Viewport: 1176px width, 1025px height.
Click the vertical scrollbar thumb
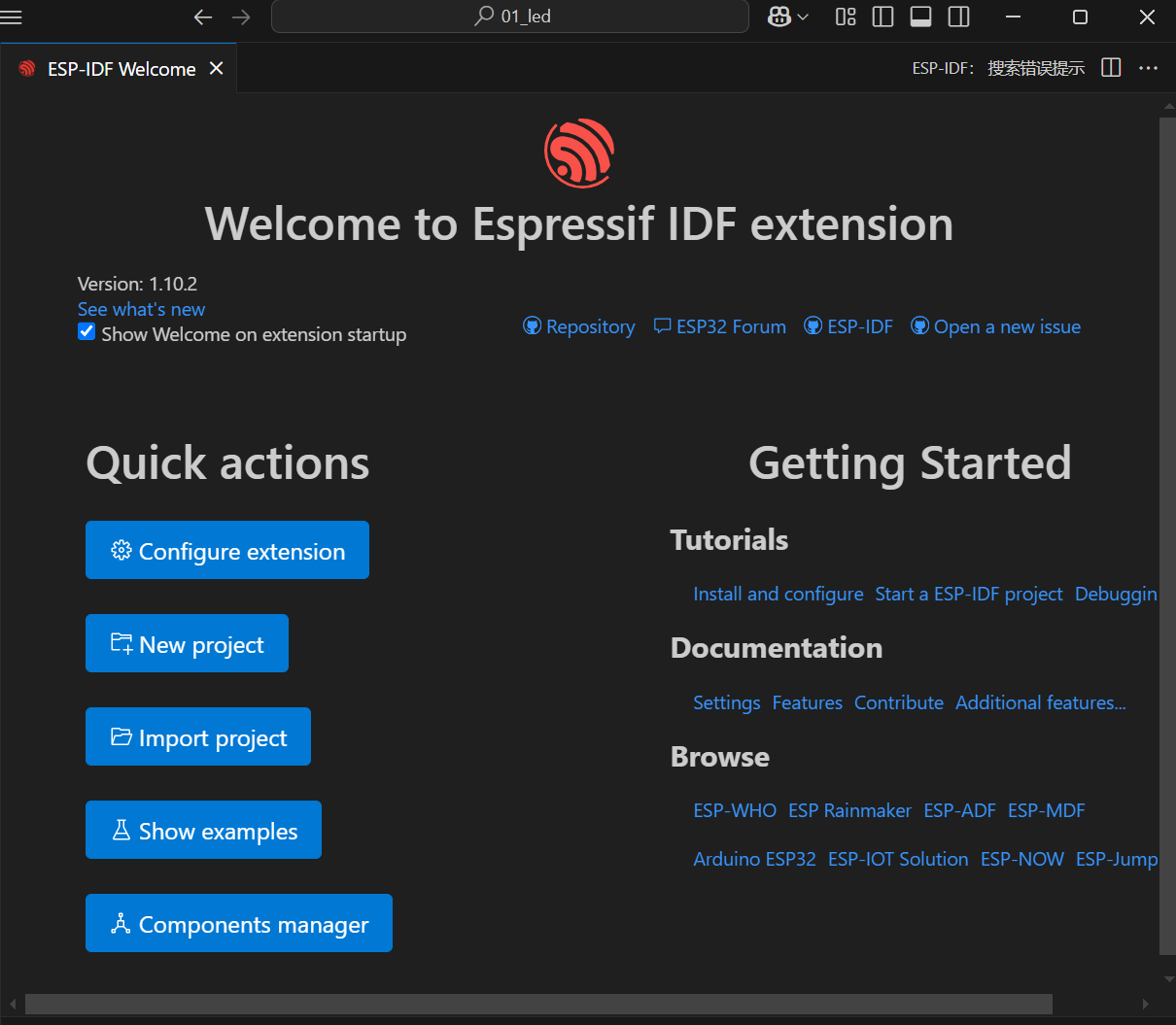tap(1167, 537)
